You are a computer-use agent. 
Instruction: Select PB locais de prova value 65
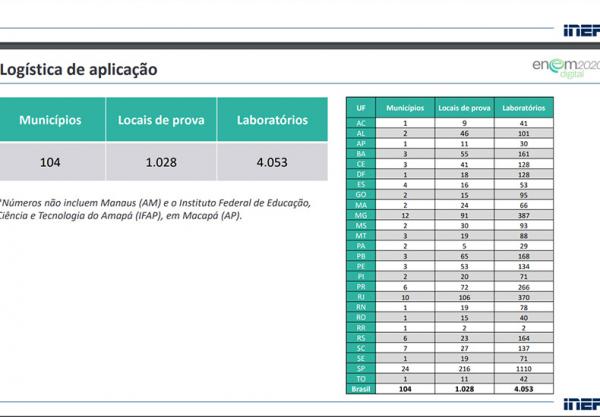pyautogui.click(x=464, y=256)
